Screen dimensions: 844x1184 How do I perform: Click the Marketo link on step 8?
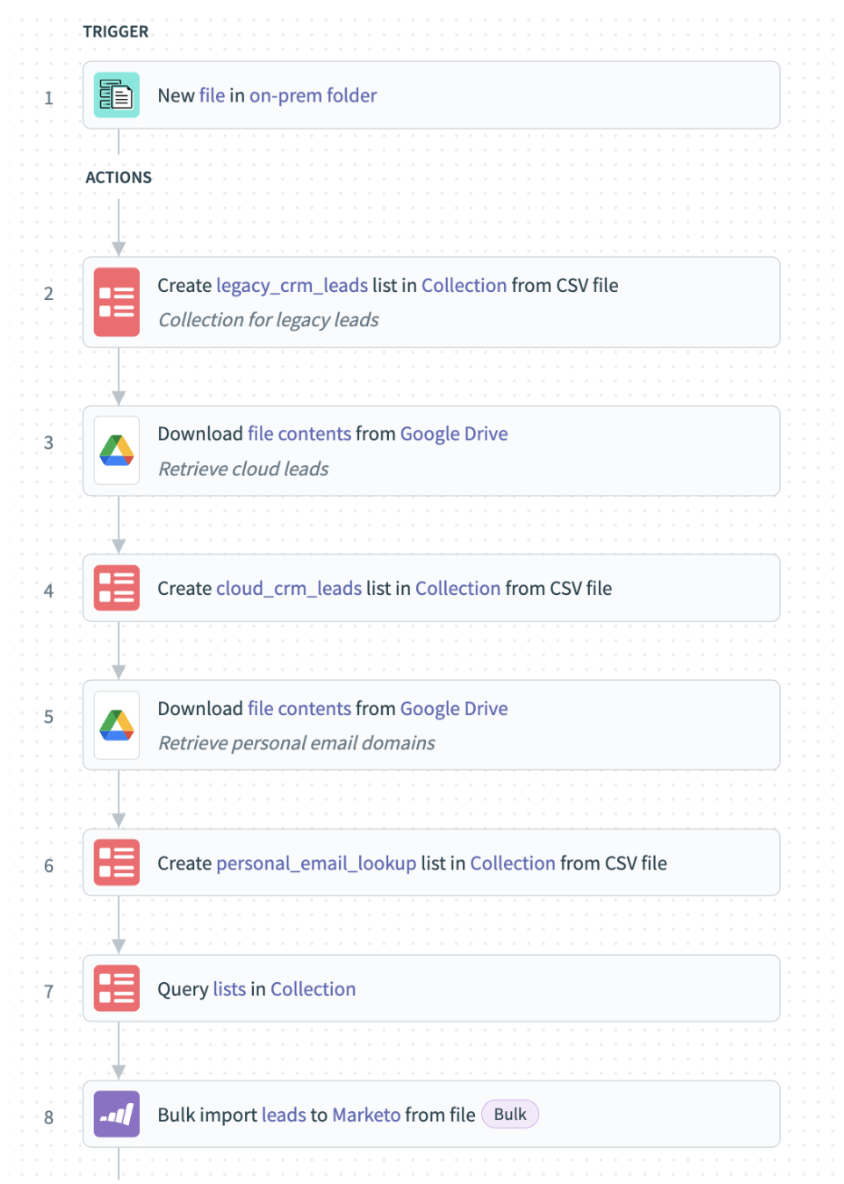(x=366, y=1113)
